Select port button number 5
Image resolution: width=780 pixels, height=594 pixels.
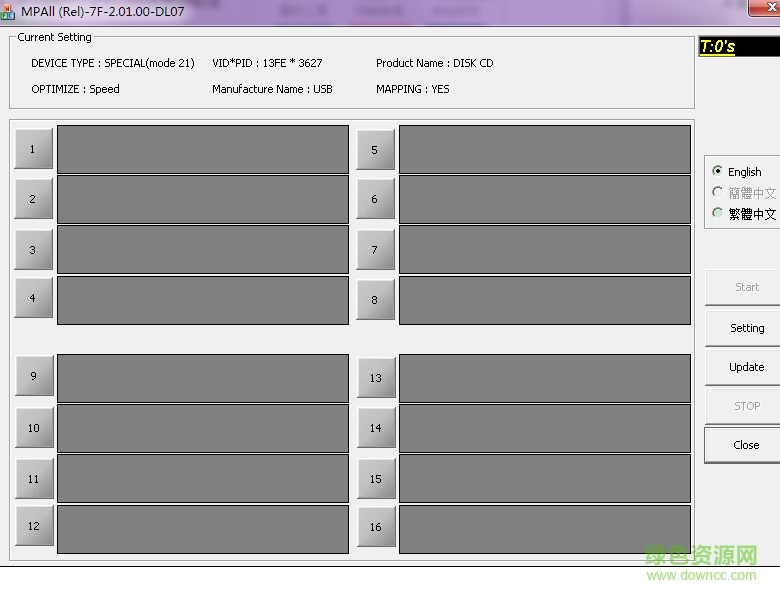pyautogui.click(x=375, y=150)
